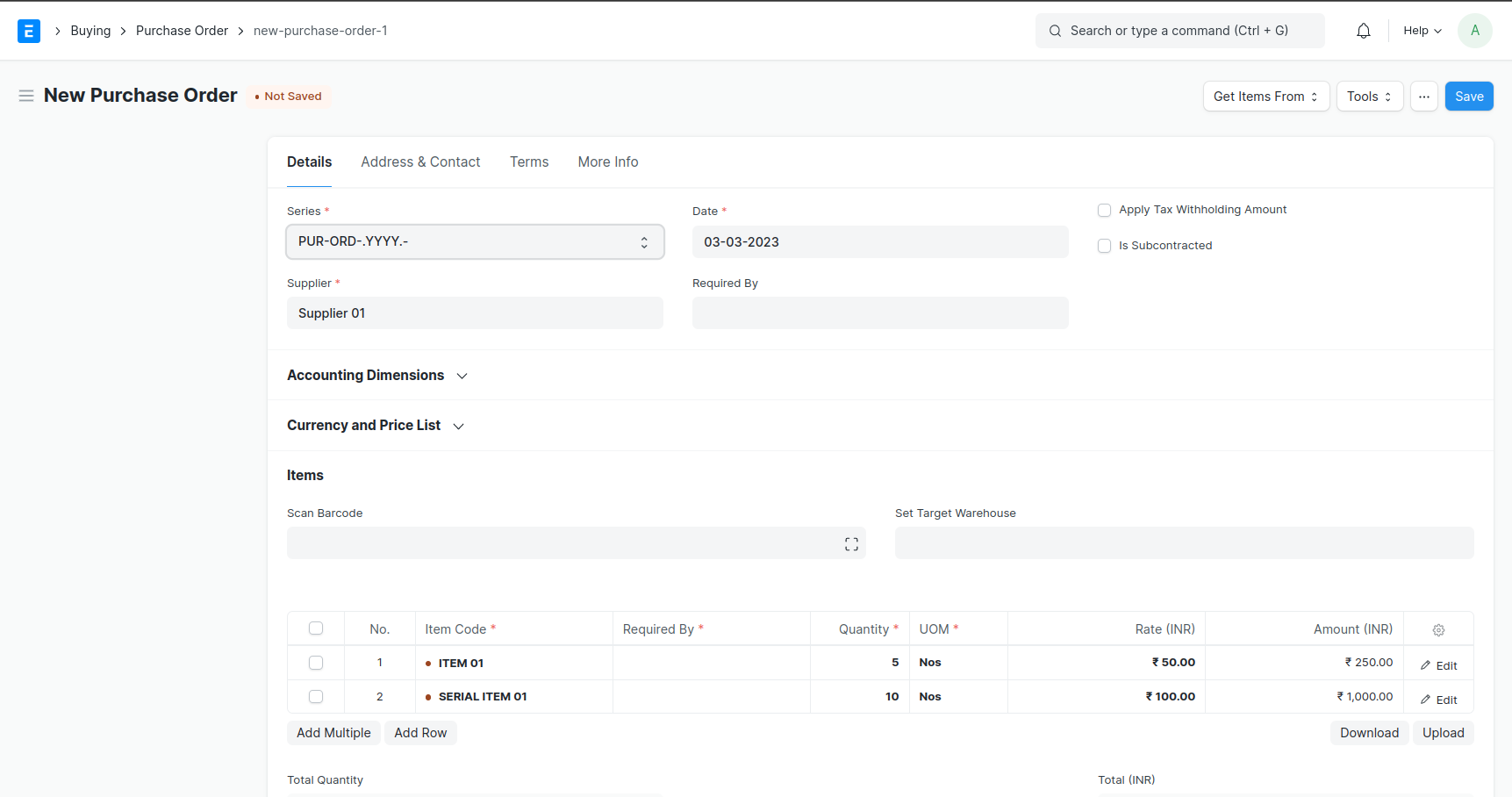This screenshot has height=797, width=1512.
Task: Open the sidebar using the hamburger icon
Action: coord(26,96)
